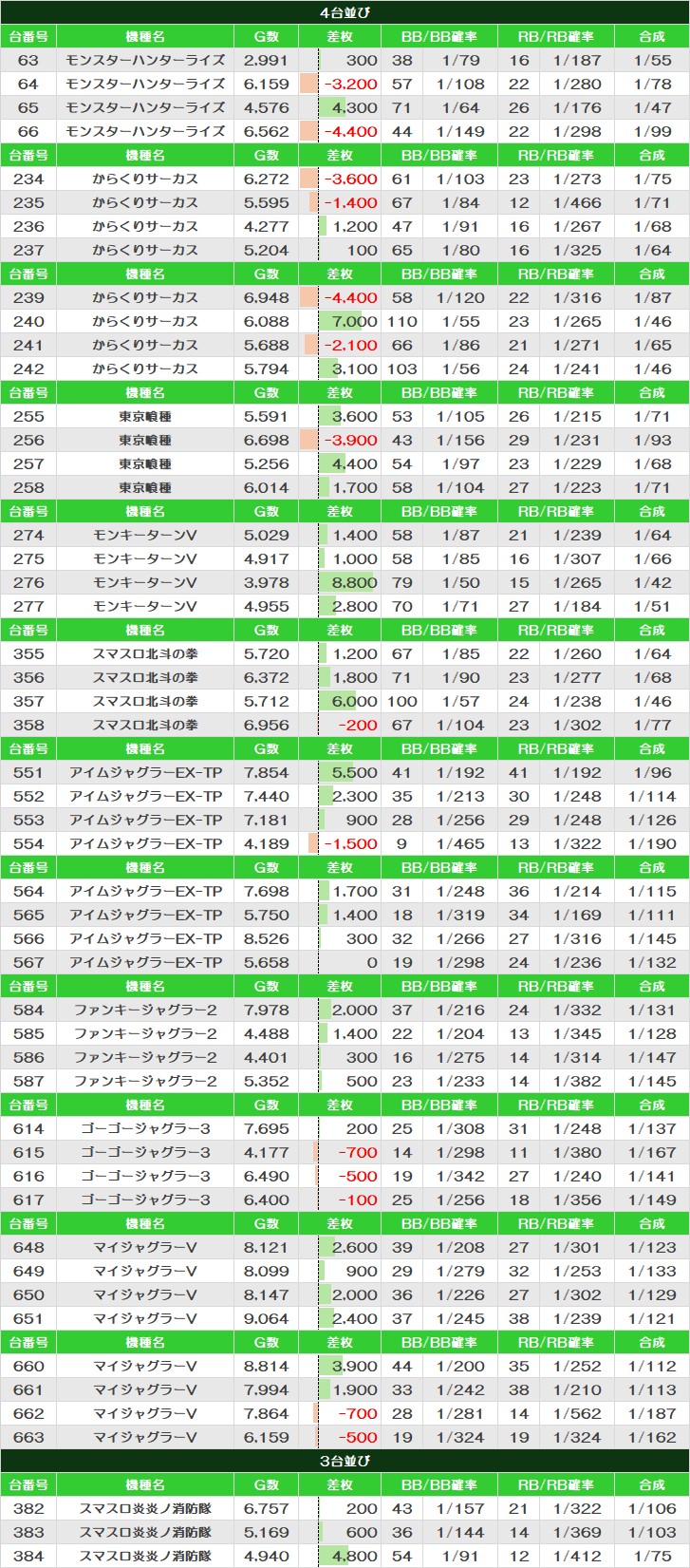The image size is (690, 1568).
Task: Select 1/307 RB probability in row 275
Action: (577, 558)
